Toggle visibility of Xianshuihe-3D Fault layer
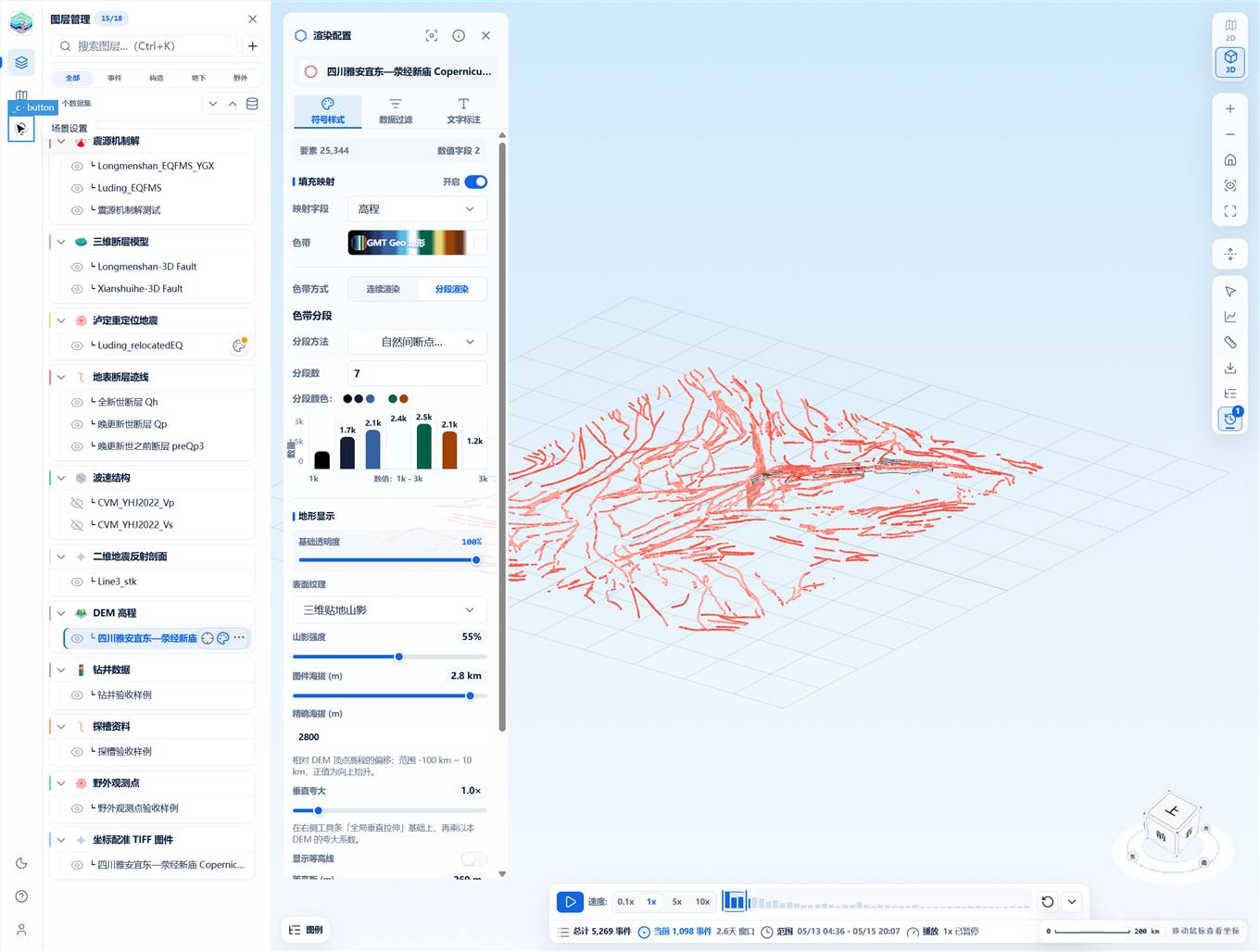This screenshot has height=952, width=1260. pyautogui.click(x=77, y=289)
